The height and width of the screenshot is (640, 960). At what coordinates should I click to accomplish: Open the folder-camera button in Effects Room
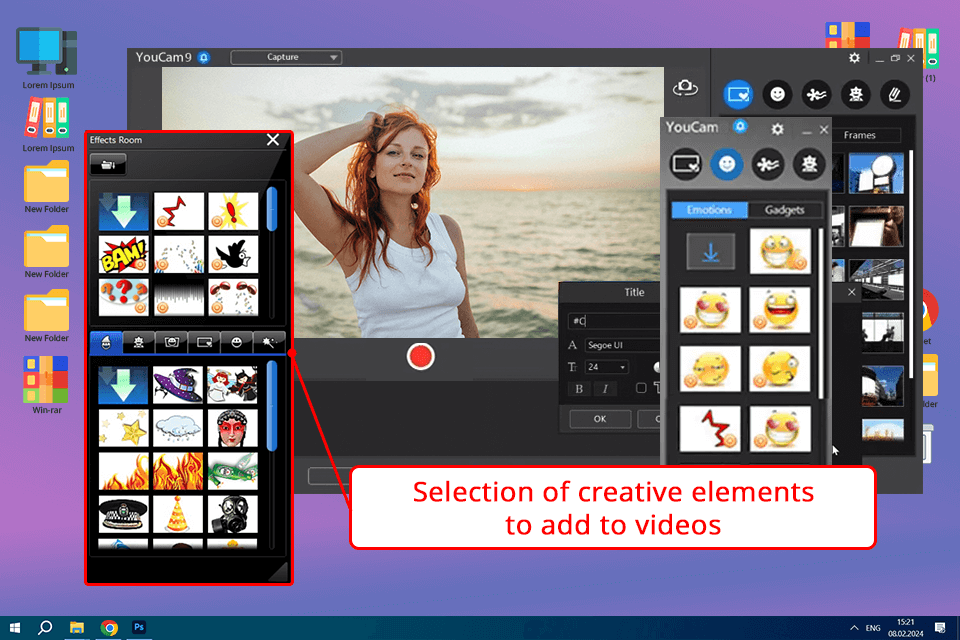tap(108, 164)
